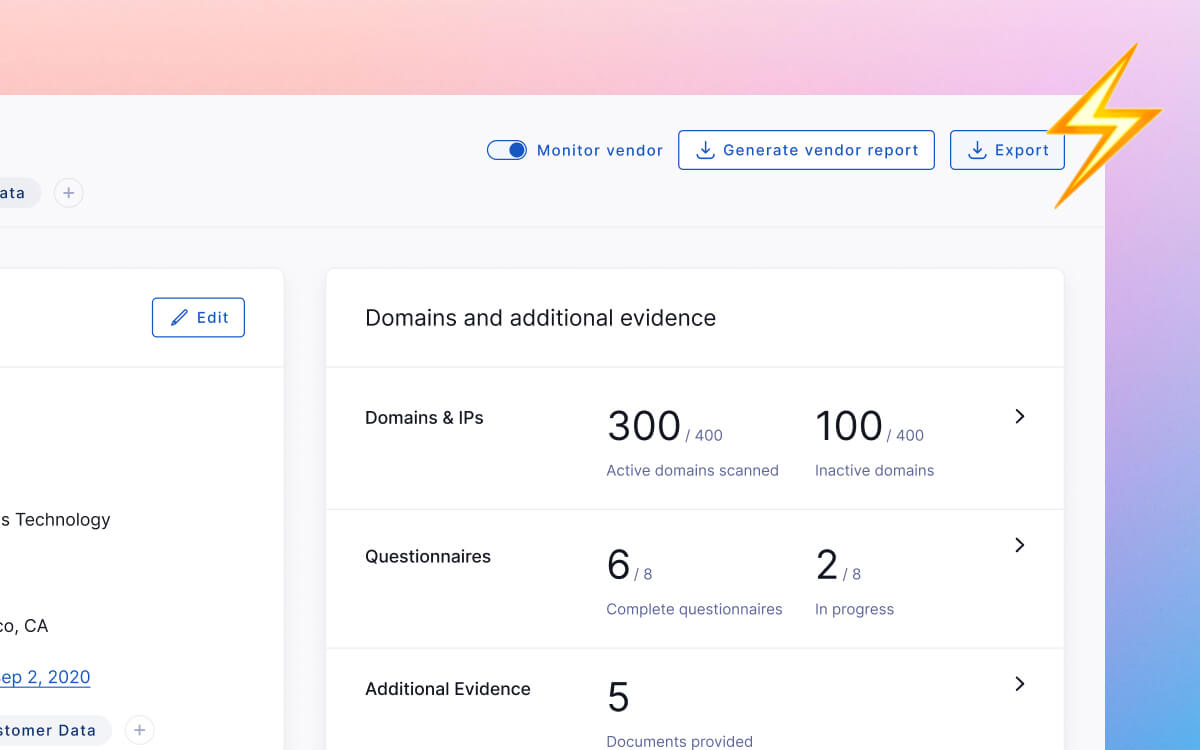Click the 6 complete questionnaires count
Image resolution: width=1200 pixels, height=750 pixels.
(x=619, y=565)
